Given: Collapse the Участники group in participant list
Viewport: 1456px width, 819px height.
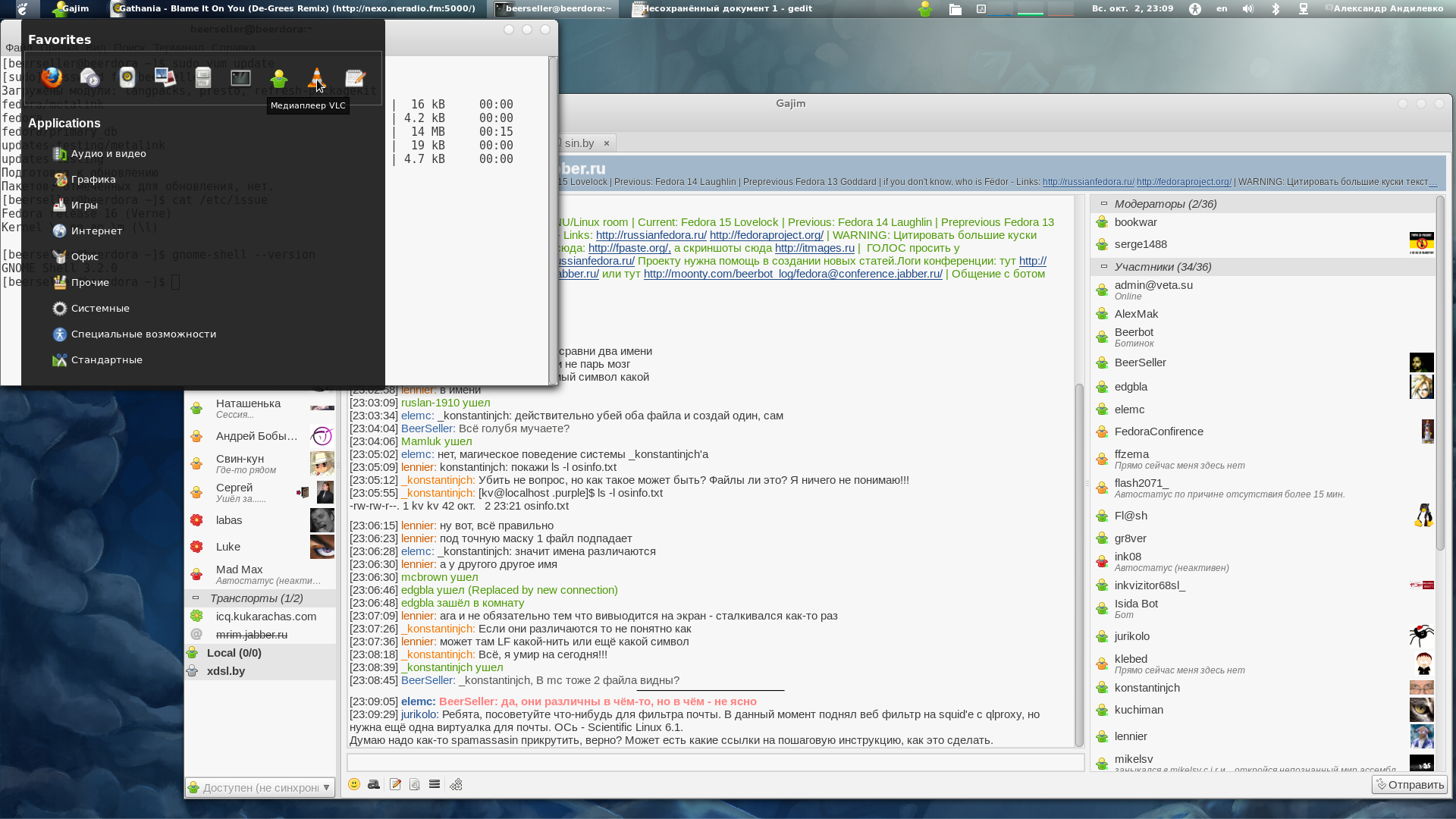Looking at the screenshot, I should 1104,266.
